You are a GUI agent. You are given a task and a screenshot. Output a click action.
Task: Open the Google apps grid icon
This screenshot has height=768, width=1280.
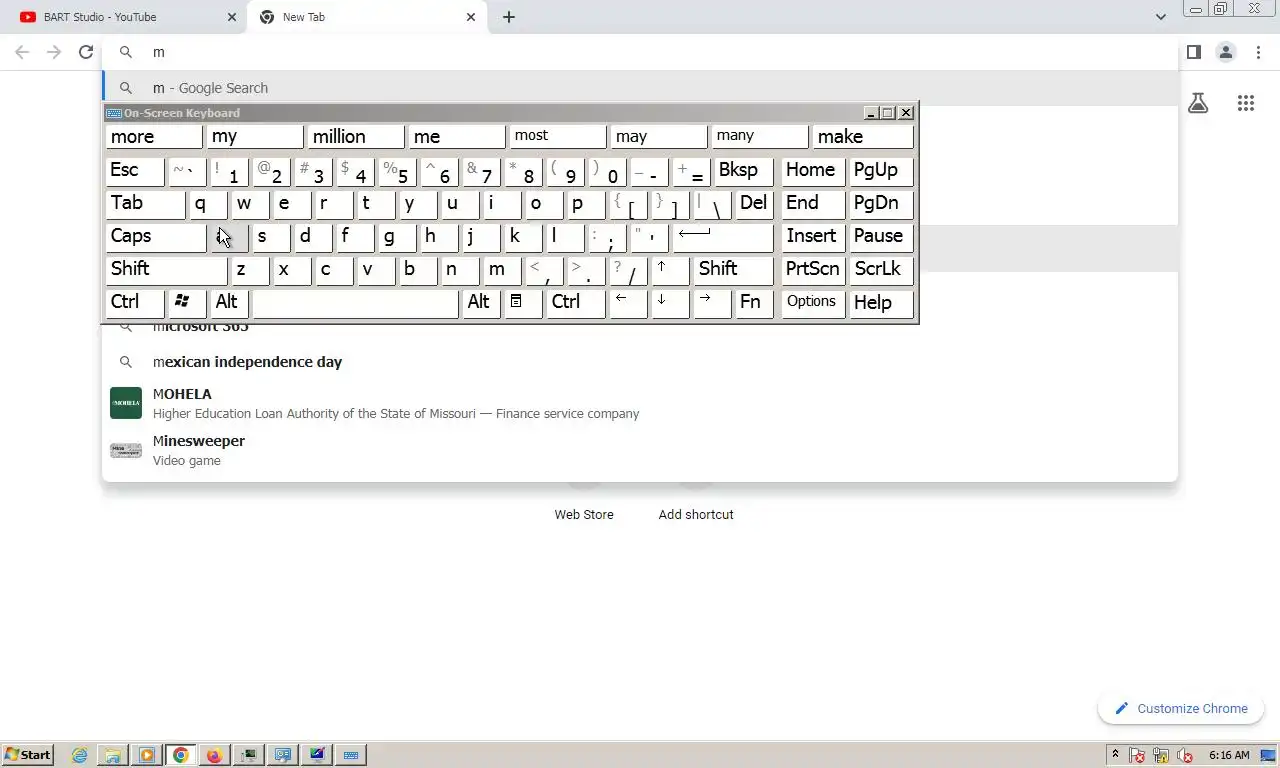pyautogui.click(x=1245, y=103)
